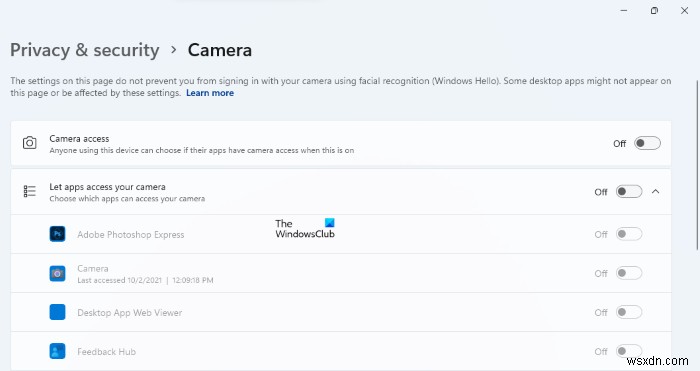The width and height of the screenshot is (700, 371).
Task: Click Let apps access your camera label
Action: pyautogui.click(x=108, y=187)
